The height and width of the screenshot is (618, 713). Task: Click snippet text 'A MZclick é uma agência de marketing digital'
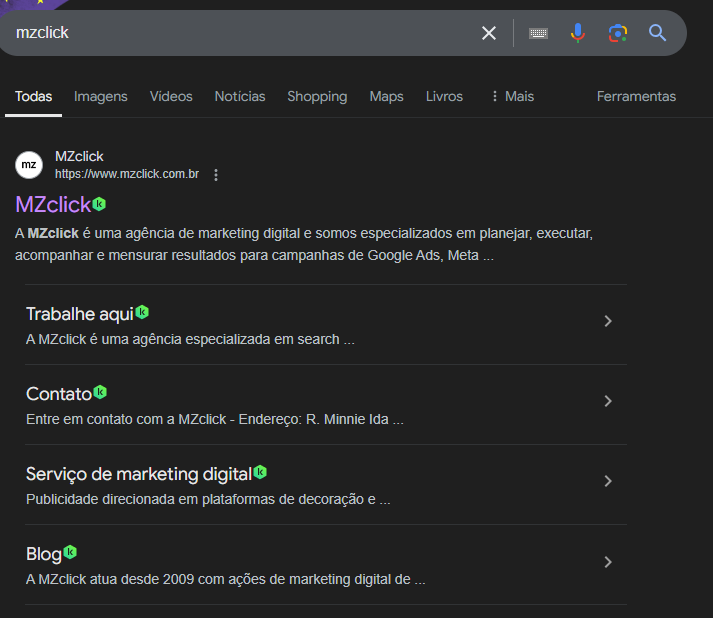(x=157, y=233)
